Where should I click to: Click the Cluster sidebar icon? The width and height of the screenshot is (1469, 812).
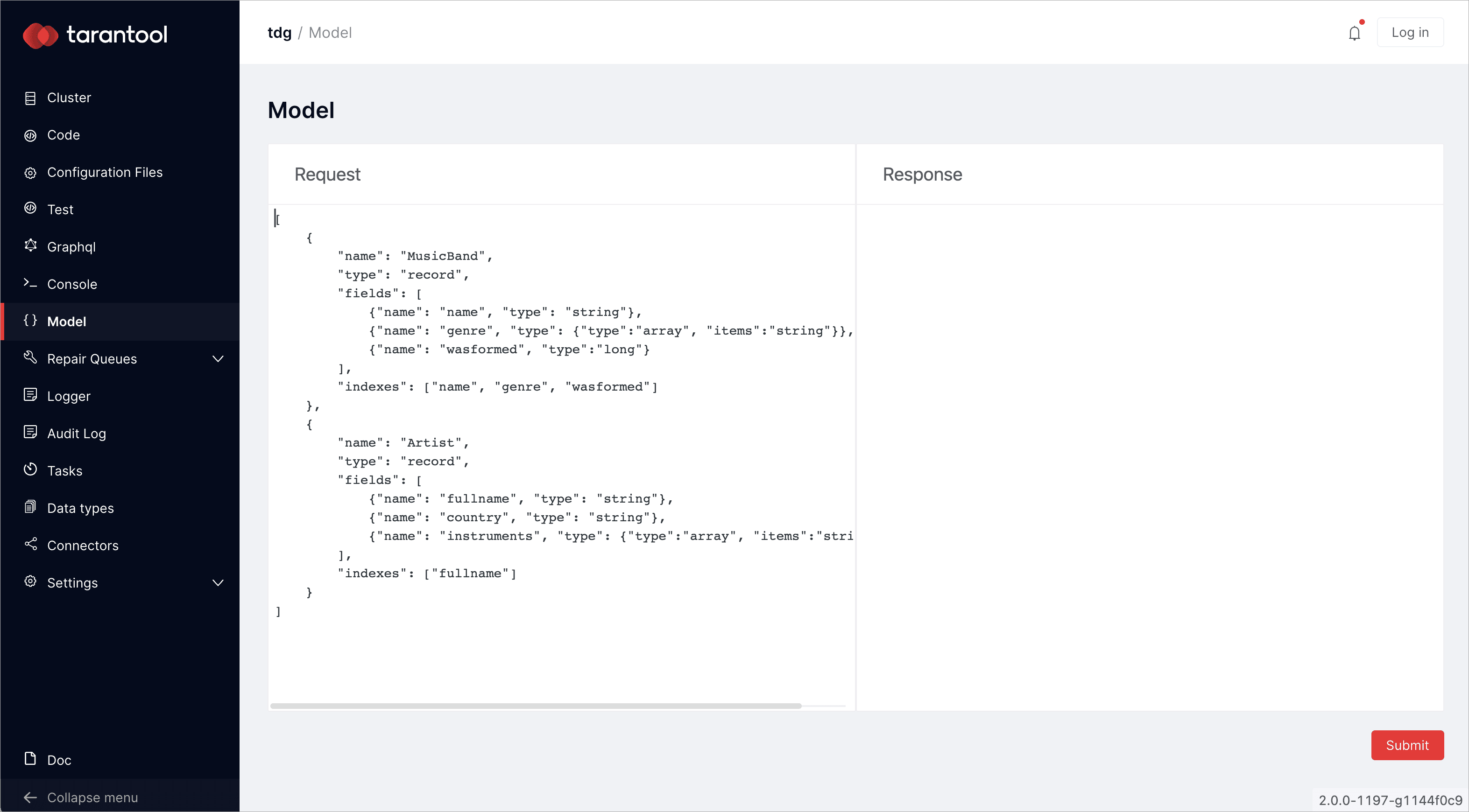[x=30, y=98]
